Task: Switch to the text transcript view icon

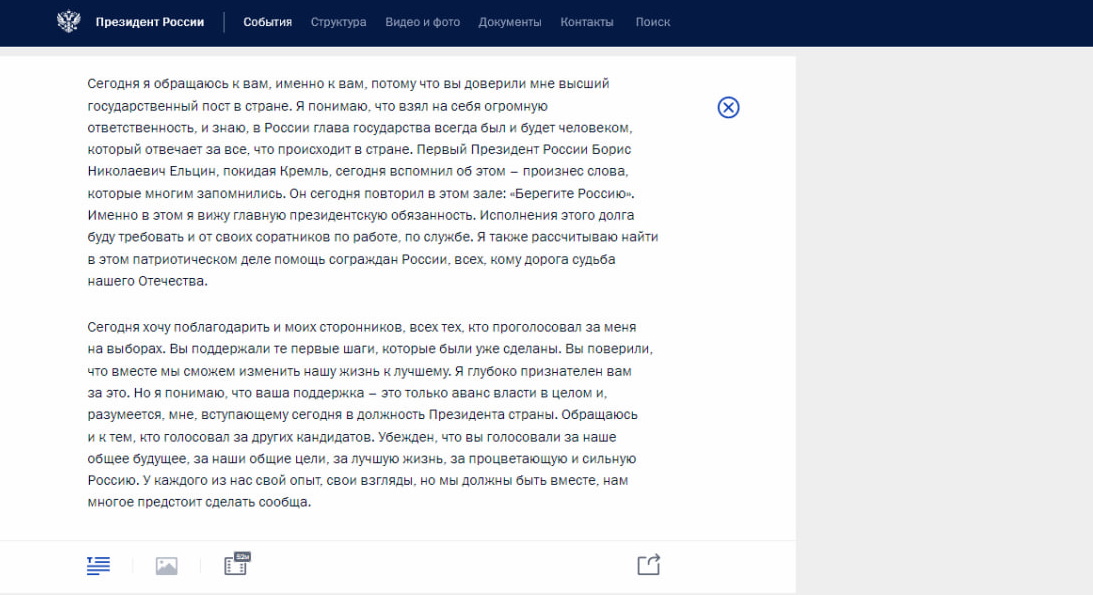Action: pos(98,566)
